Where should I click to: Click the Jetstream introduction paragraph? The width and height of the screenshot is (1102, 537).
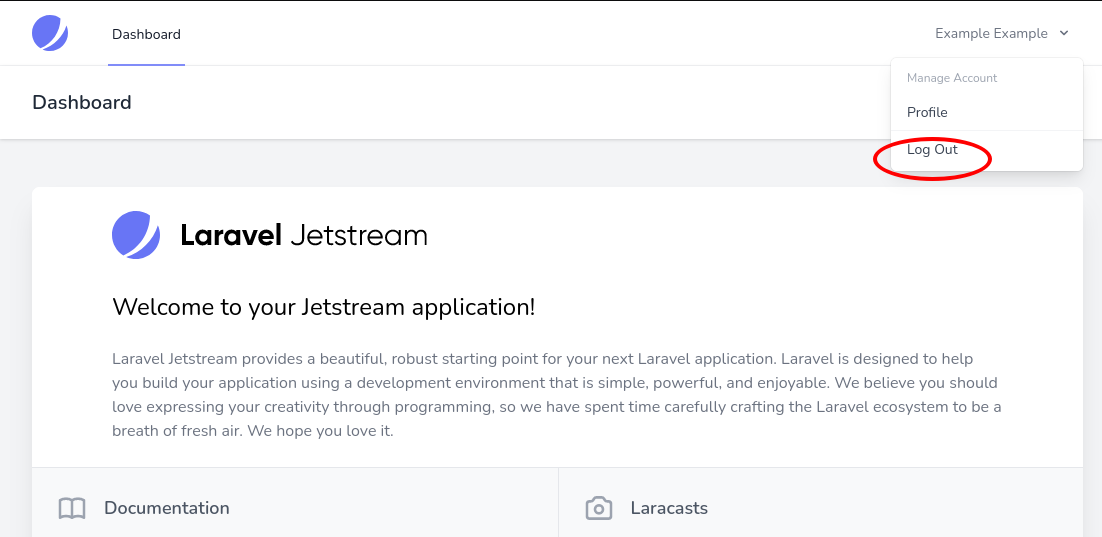(557, 395)
